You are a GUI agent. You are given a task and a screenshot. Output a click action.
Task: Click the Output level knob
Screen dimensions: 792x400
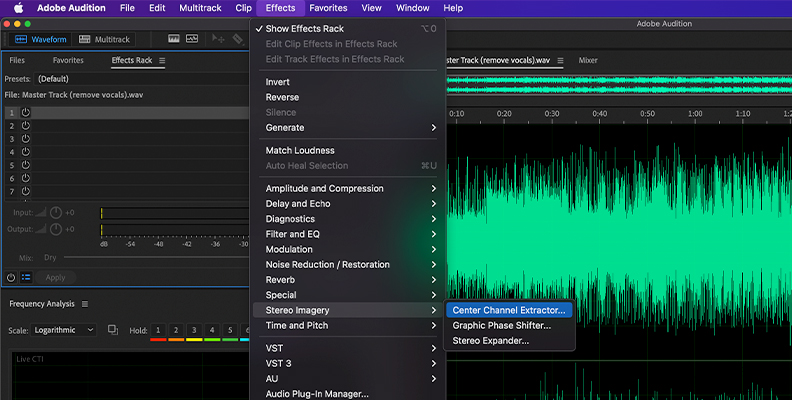click(x=56, y=229)
